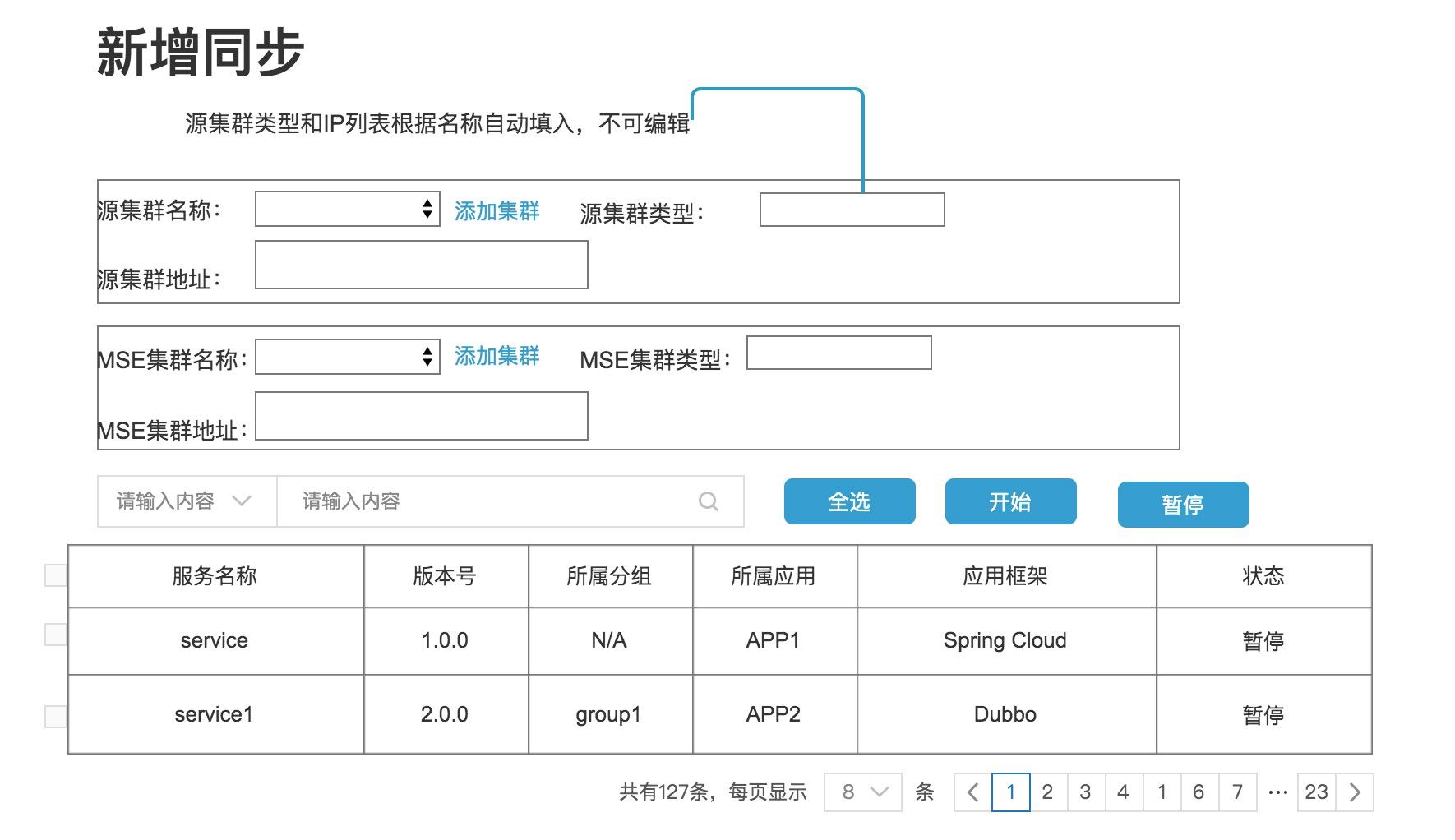The image size is (1455, 840).
Task: Go to page 6
Action: pyautogui.click(x=1199, y=792)
